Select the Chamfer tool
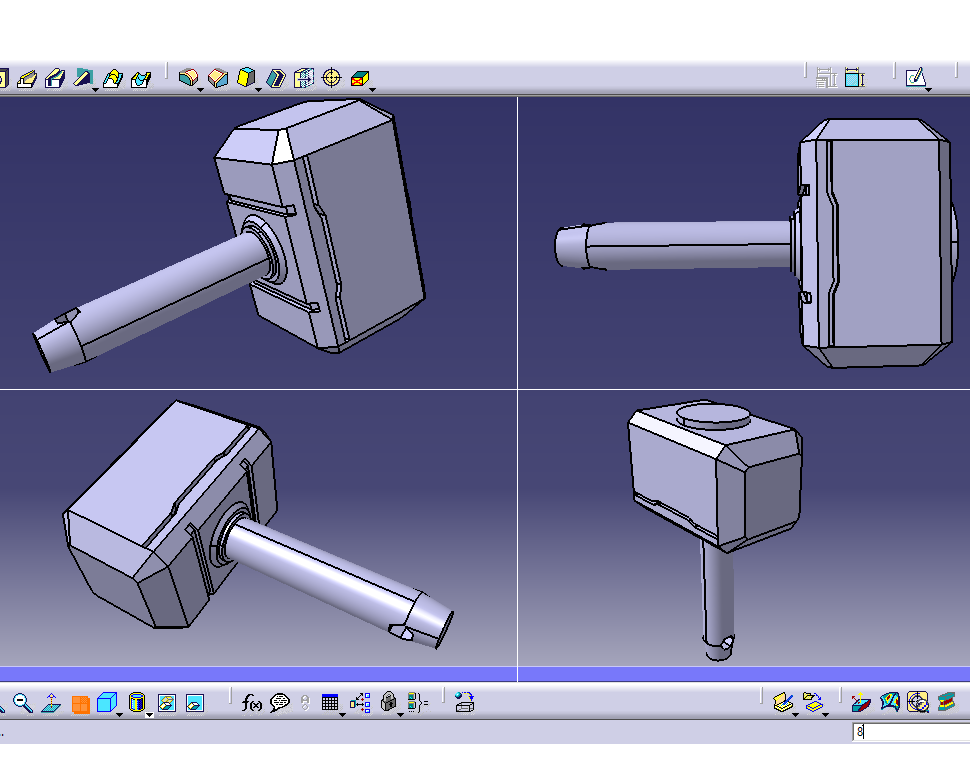This screenshot has height=762, width=970. (218, 78)
